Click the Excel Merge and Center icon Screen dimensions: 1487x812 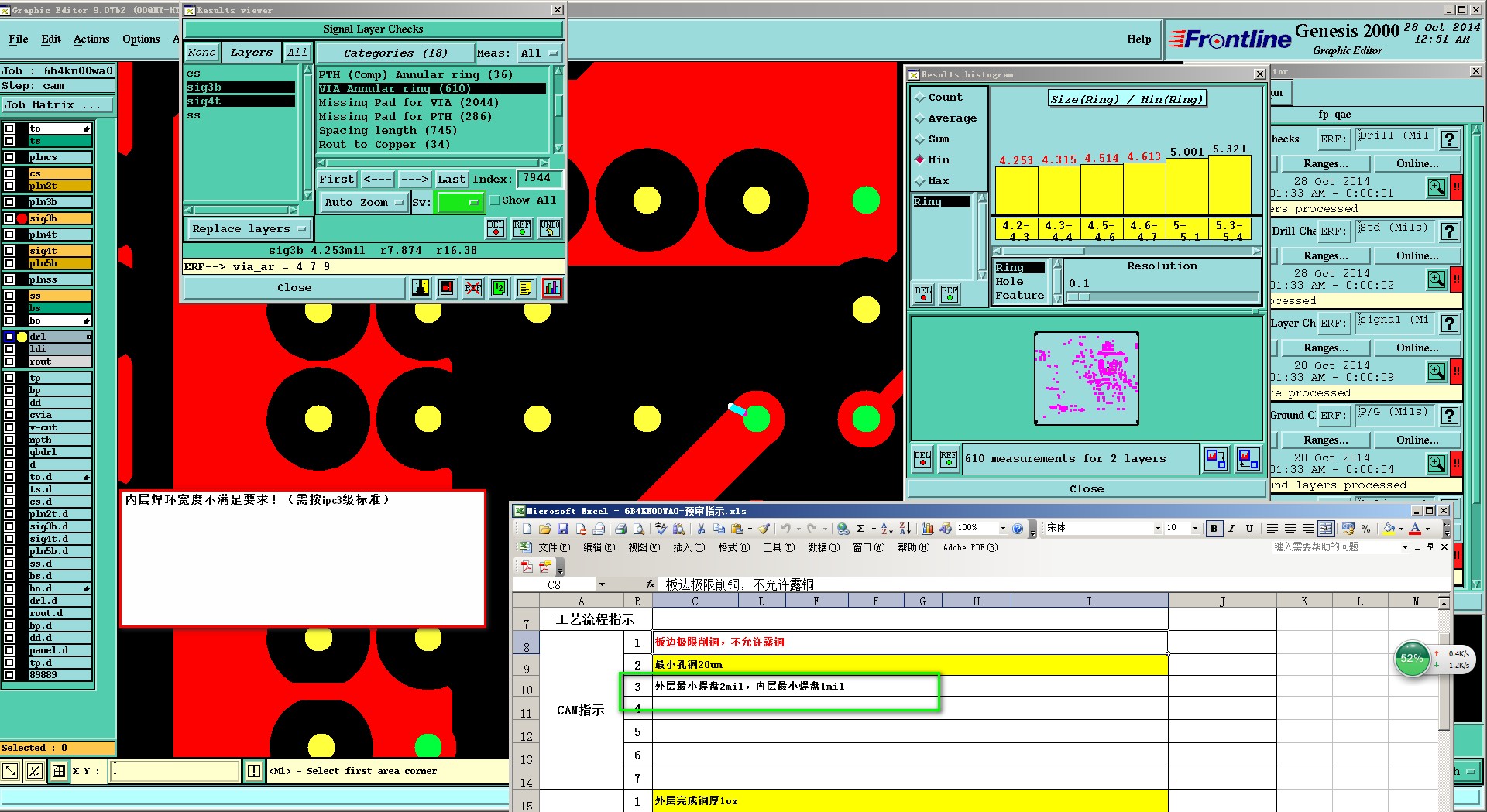pyautogui.click(x=1326, y=529)
